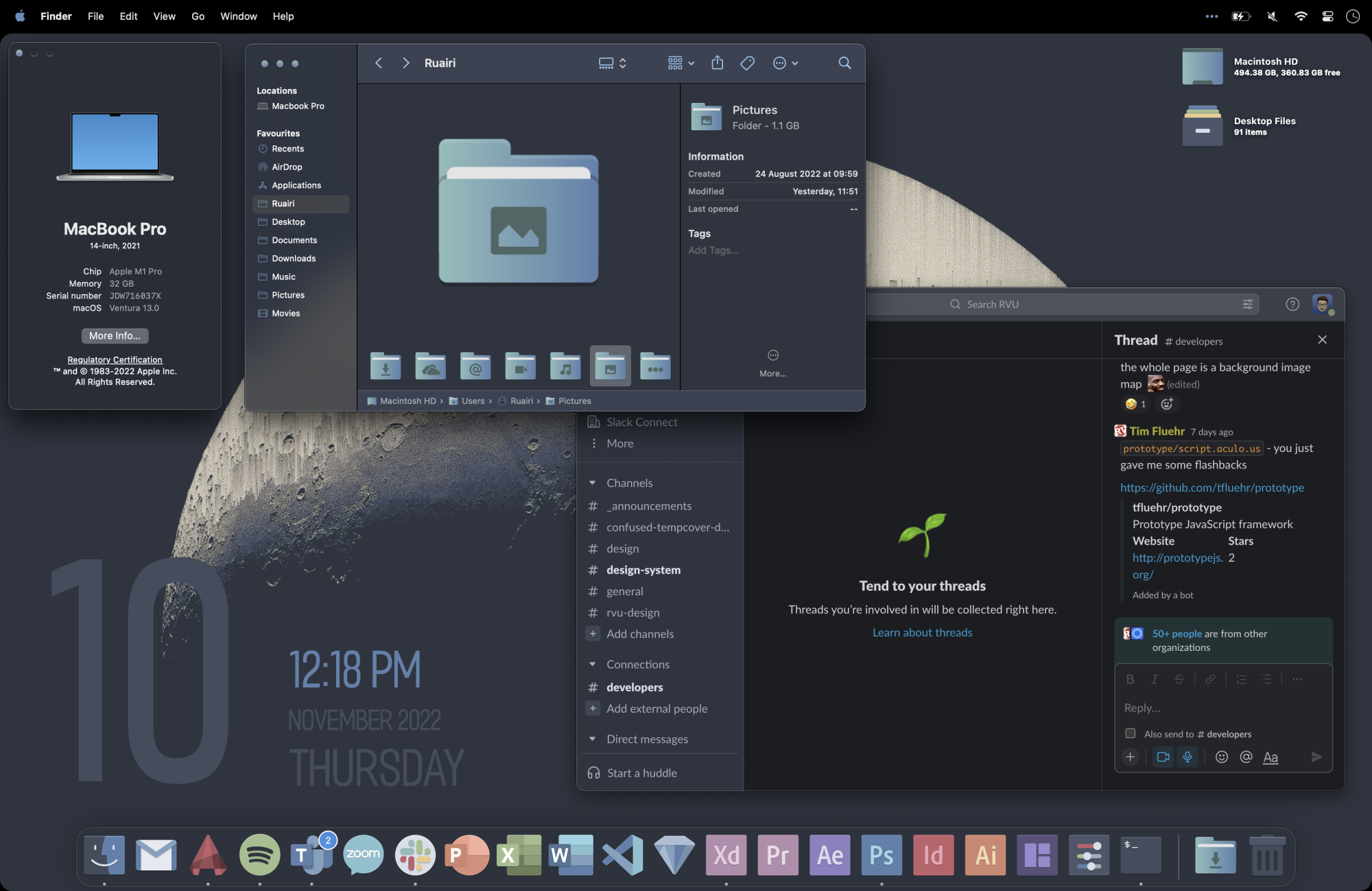Click the More Info... button
Screen dimensions: 1372x891
(115, 335)
